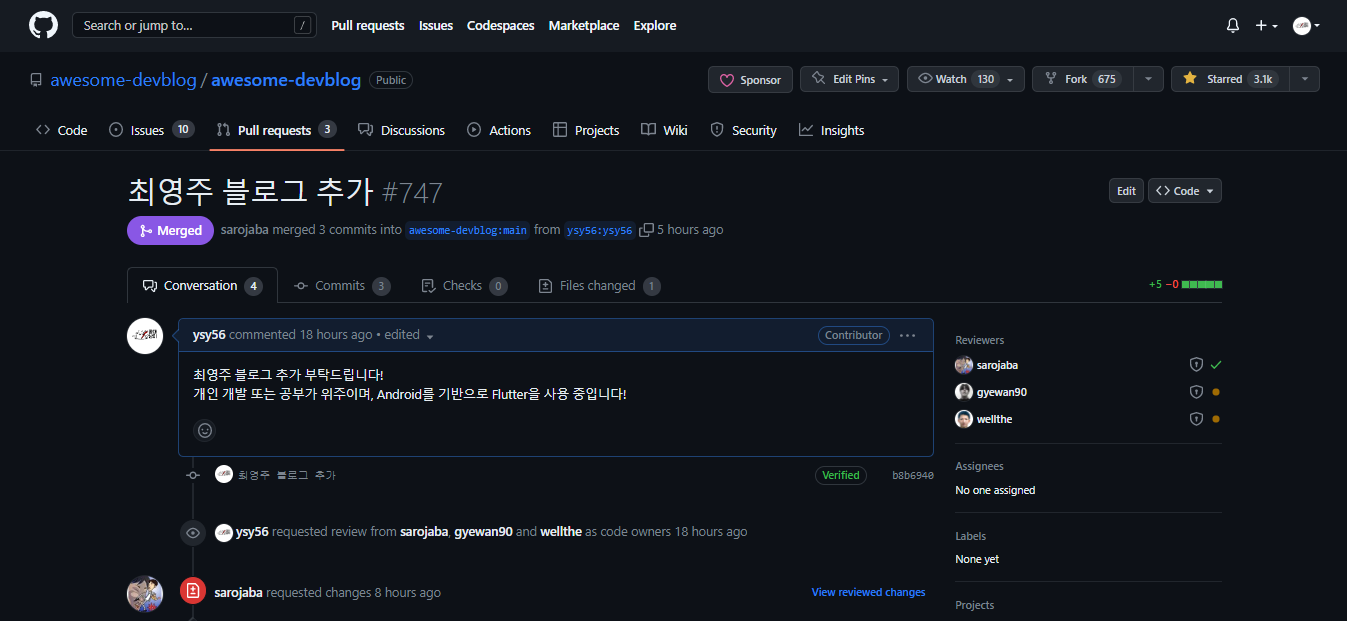Open sarojaba link in requested changes event
The width and height of the screenshot is (1347, 621).
239,592
